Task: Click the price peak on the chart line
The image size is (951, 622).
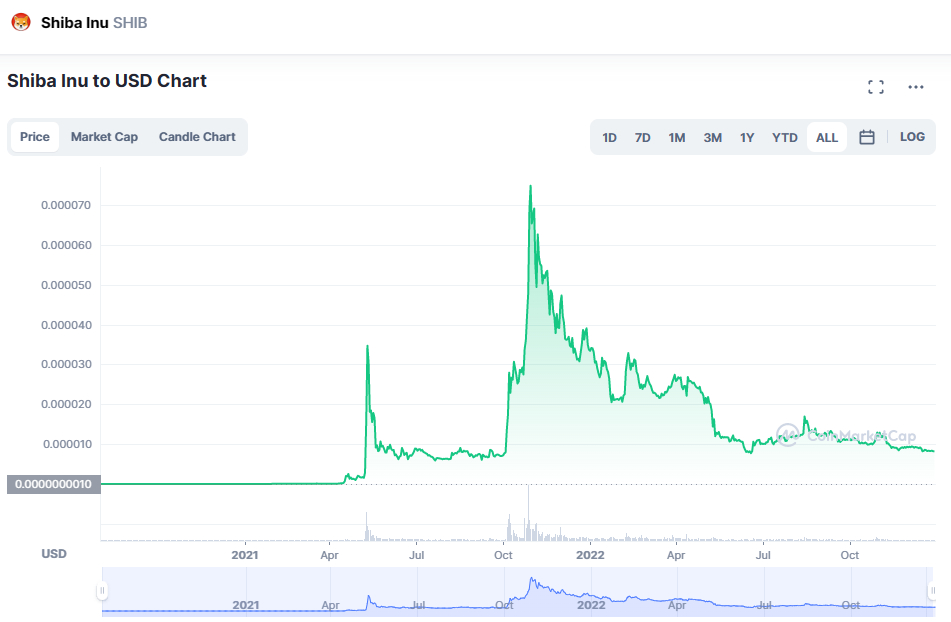Action: tap(530, 186)
